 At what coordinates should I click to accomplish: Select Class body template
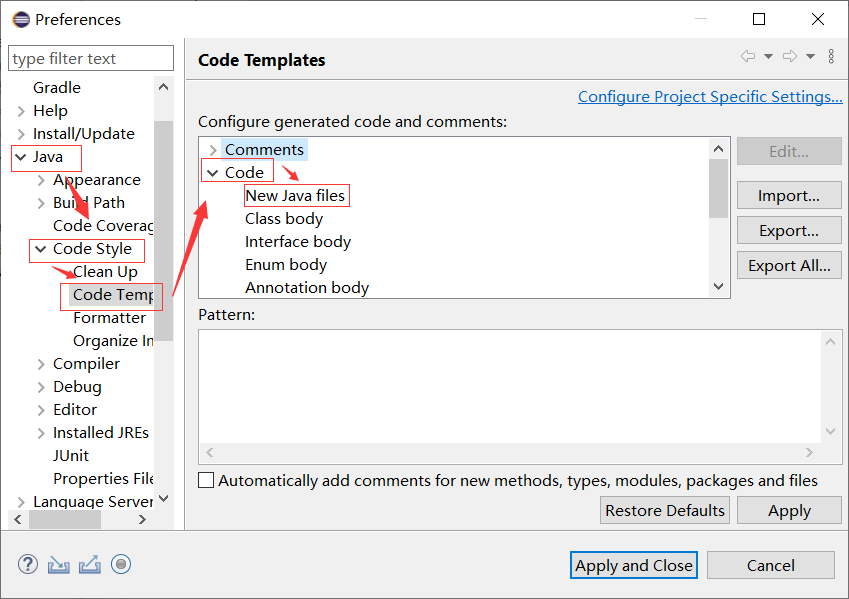click(284, 219)
